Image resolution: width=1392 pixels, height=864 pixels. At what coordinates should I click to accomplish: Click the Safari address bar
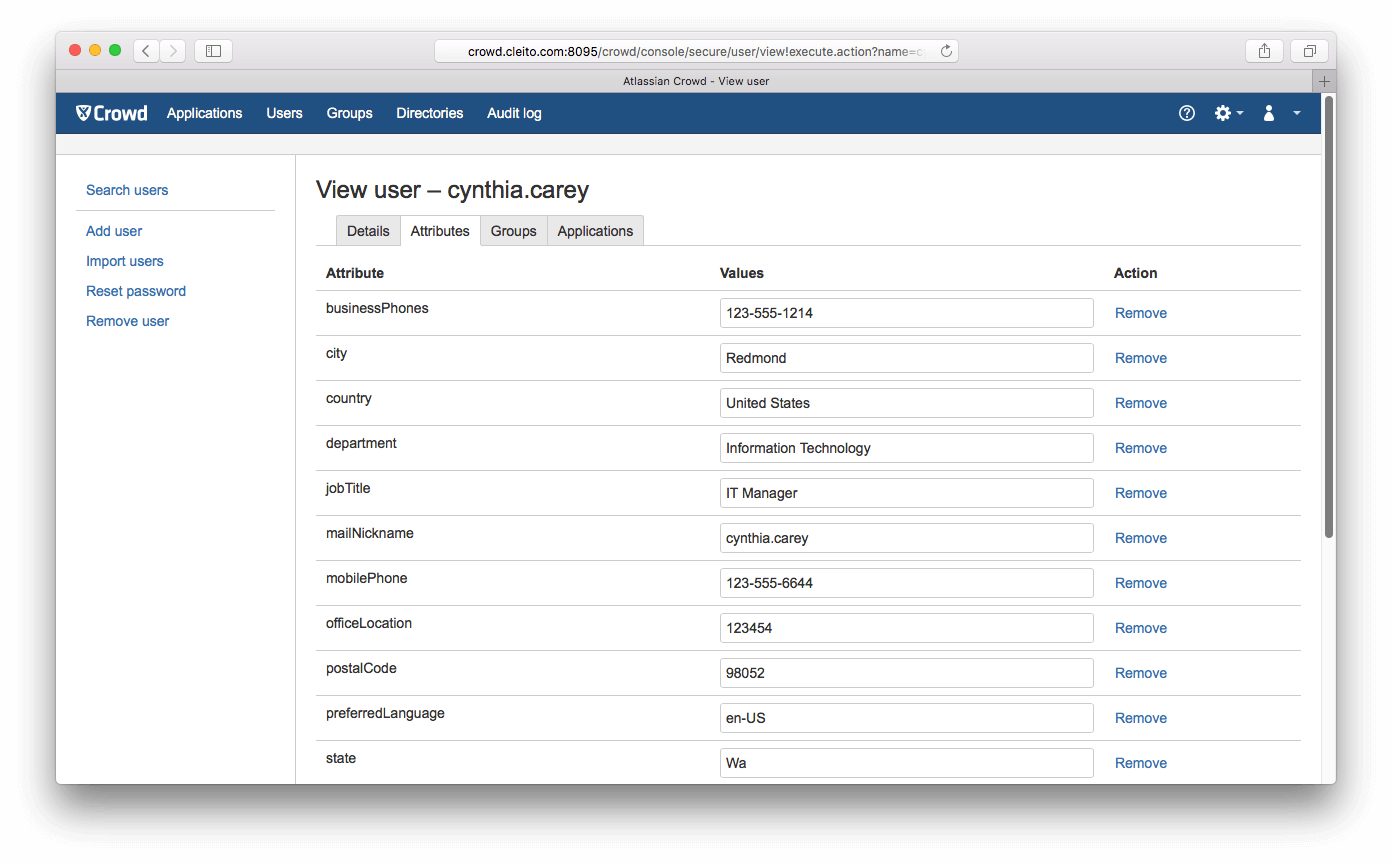tap(696, 50)
